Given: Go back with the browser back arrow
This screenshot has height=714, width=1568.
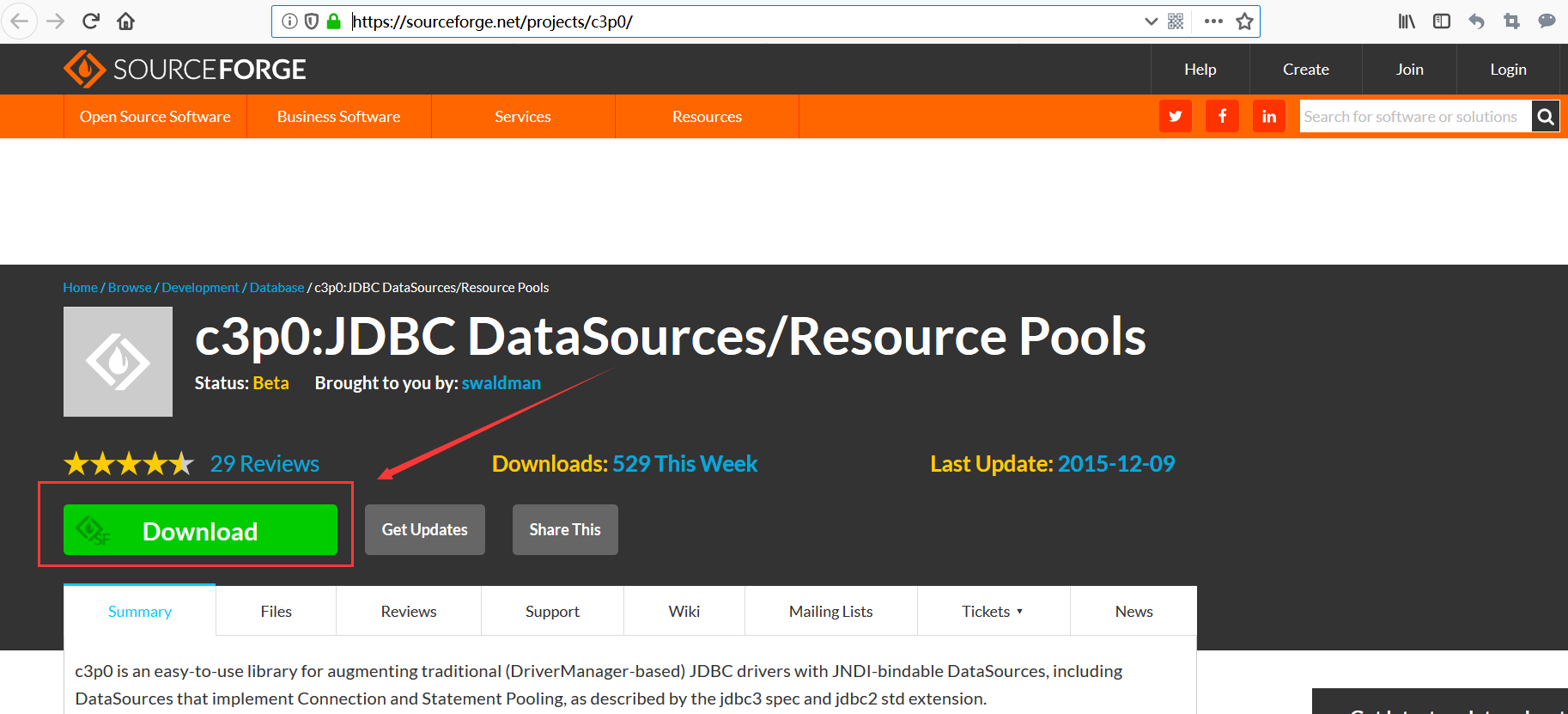Looking at the screenshot, I should coord(19,21).
